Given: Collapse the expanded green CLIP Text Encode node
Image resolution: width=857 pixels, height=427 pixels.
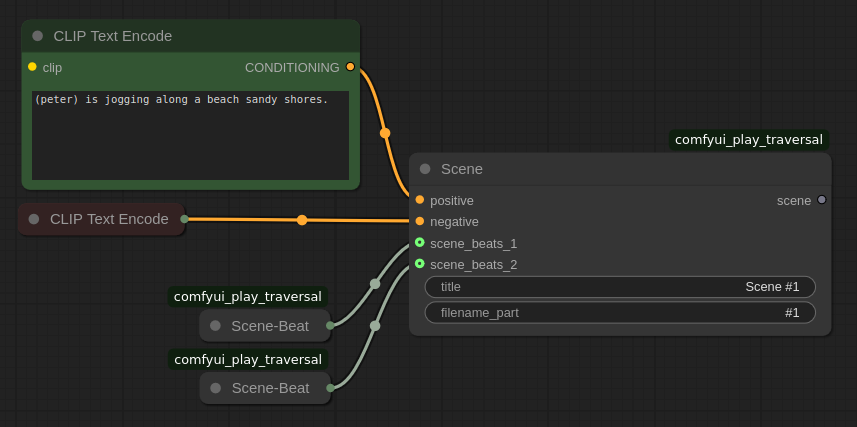Looking at the screenshot, I should point(38,36).
